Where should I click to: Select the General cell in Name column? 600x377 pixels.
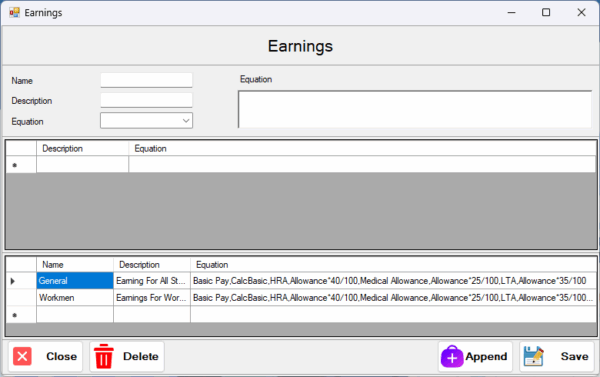[75, 281]
